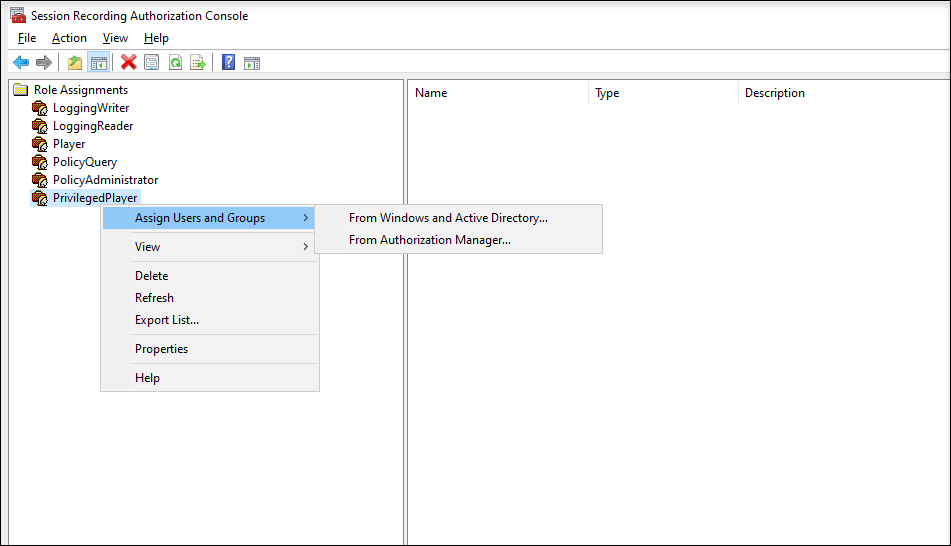The height and width of the screenshot is (546, 951).
Task: Open the File menu
Action: click(x=27, y=38)
